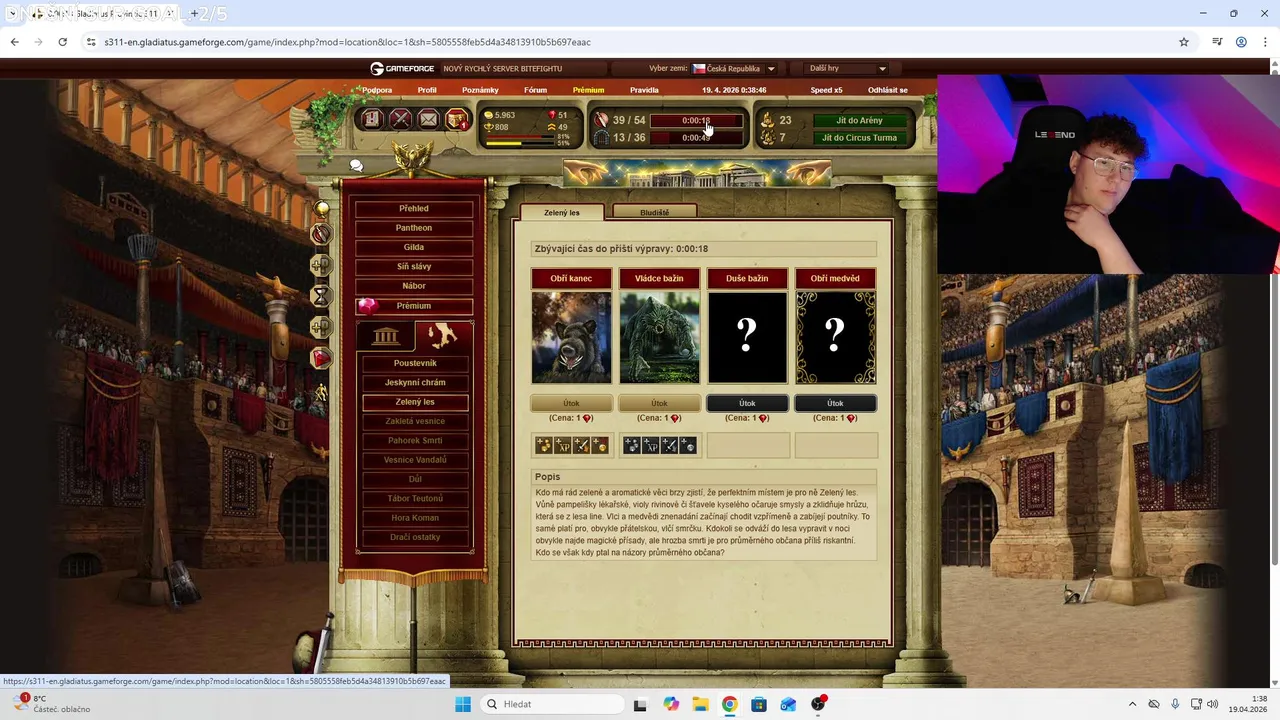Click the hourglass side icon

click(321, 296)
